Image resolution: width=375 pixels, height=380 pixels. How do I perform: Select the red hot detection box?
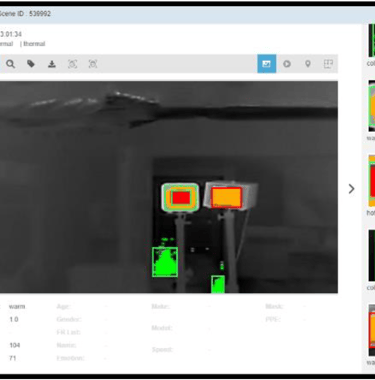[181, 198]
